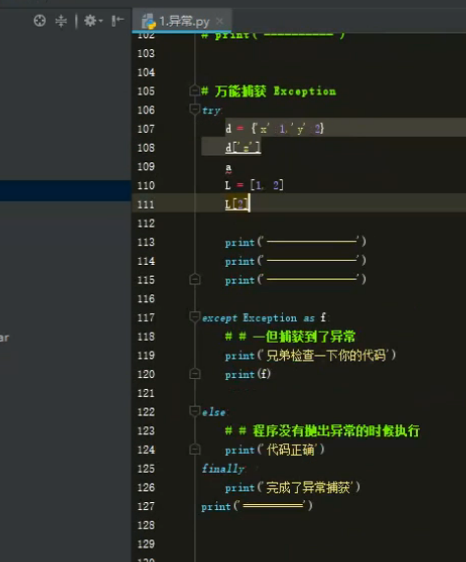Hide the project tool window panel
The image size is (466, 562).
tap(117, 20)
